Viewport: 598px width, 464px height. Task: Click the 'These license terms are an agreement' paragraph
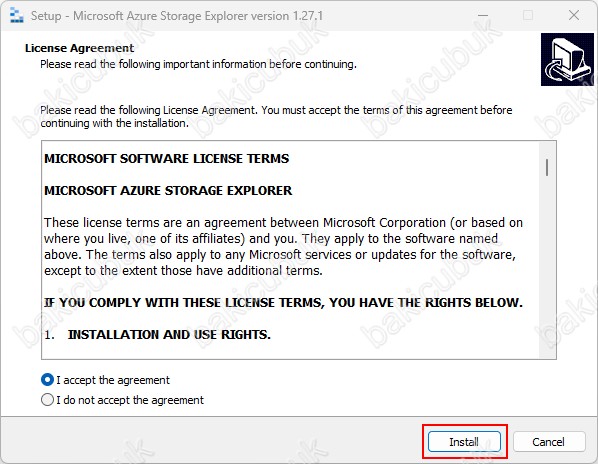[x=283, y=247]
